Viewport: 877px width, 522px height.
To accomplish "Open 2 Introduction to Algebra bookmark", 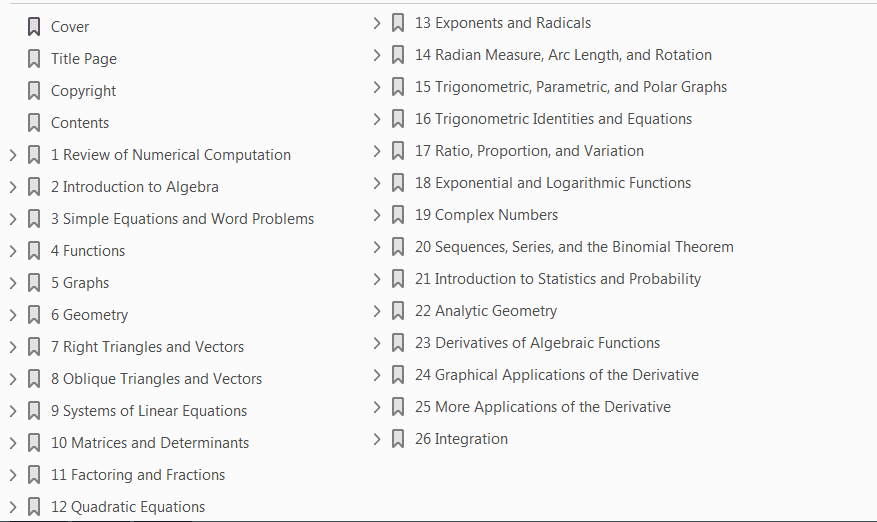I will point(135,187).
